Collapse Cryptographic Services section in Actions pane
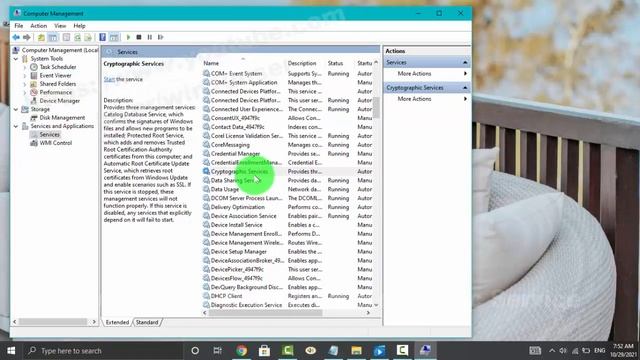 (465, 88)
